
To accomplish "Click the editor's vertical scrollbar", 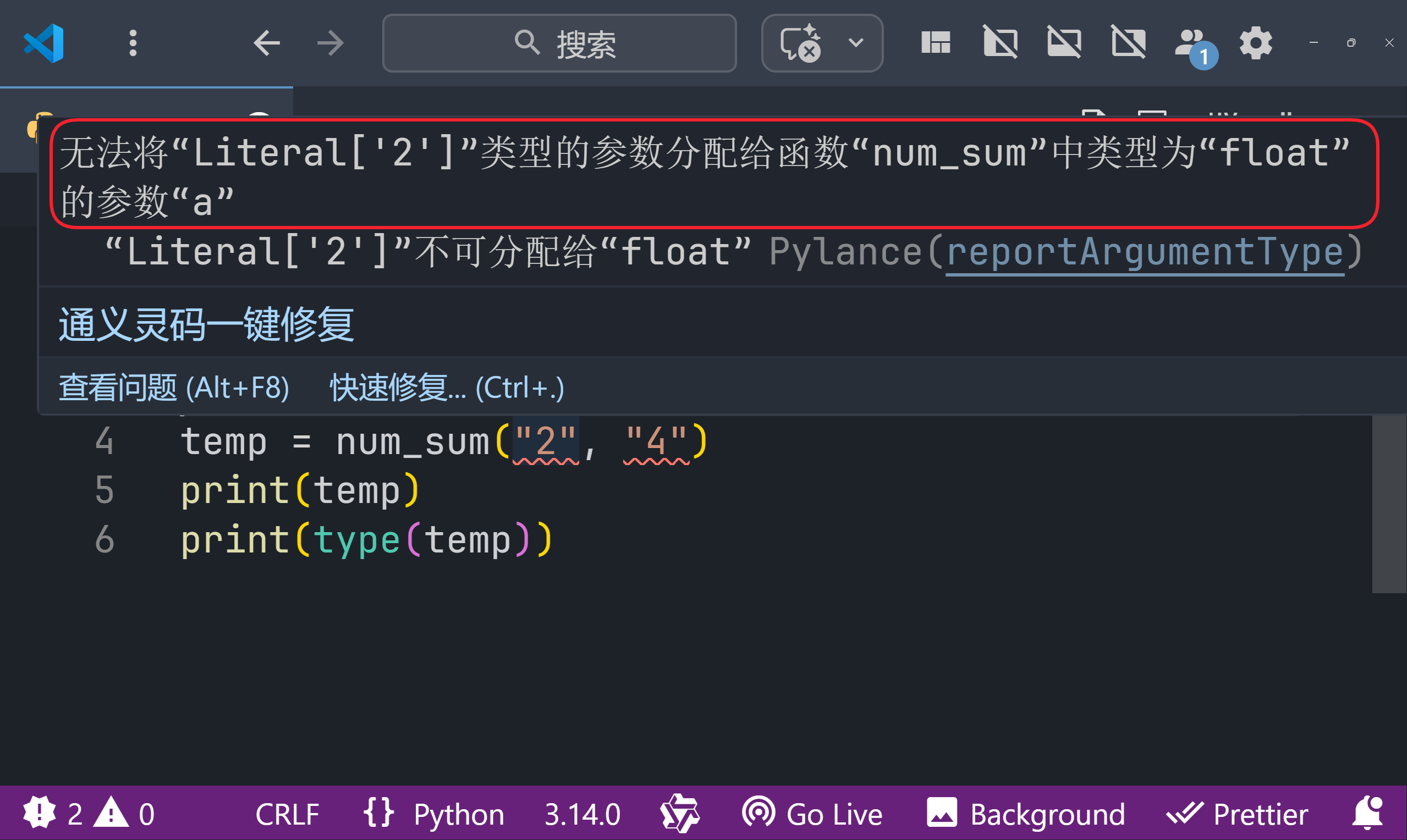I will point(1388,504).
